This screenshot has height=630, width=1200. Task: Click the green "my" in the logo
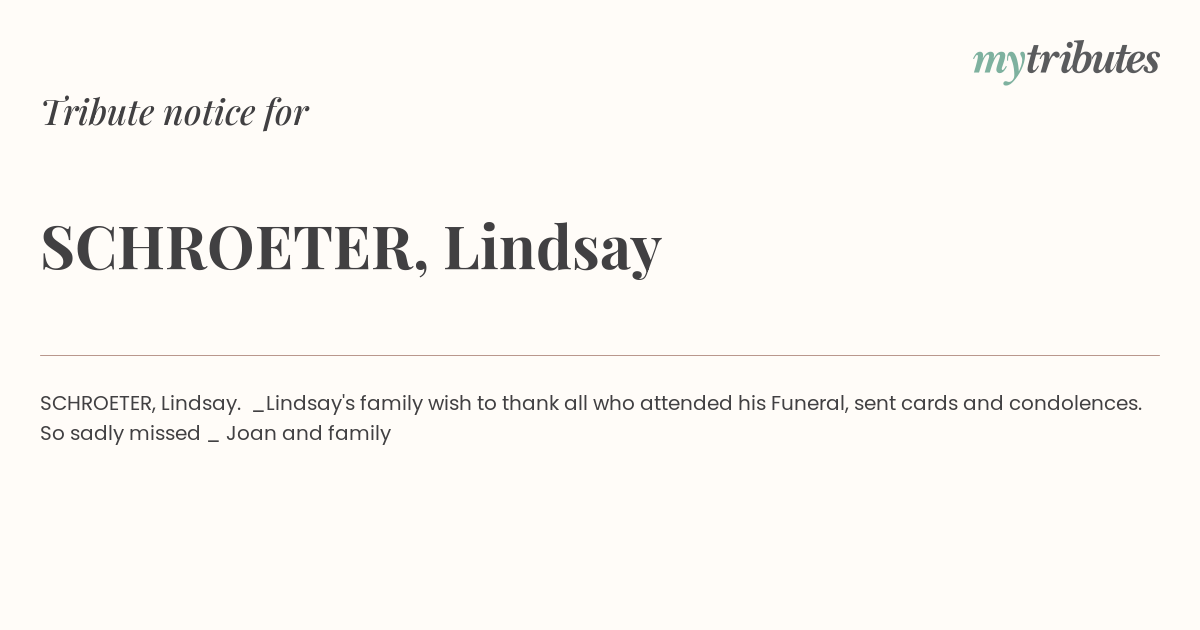coord(999,64)
